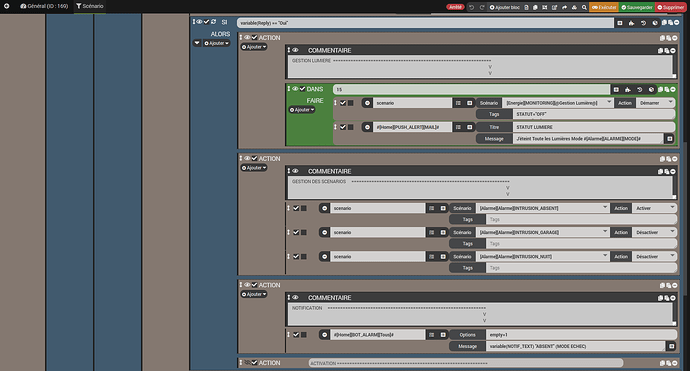
Task: Open the INTRUSION_ABSENT scenario dropdown
Action: pos(543,208)
